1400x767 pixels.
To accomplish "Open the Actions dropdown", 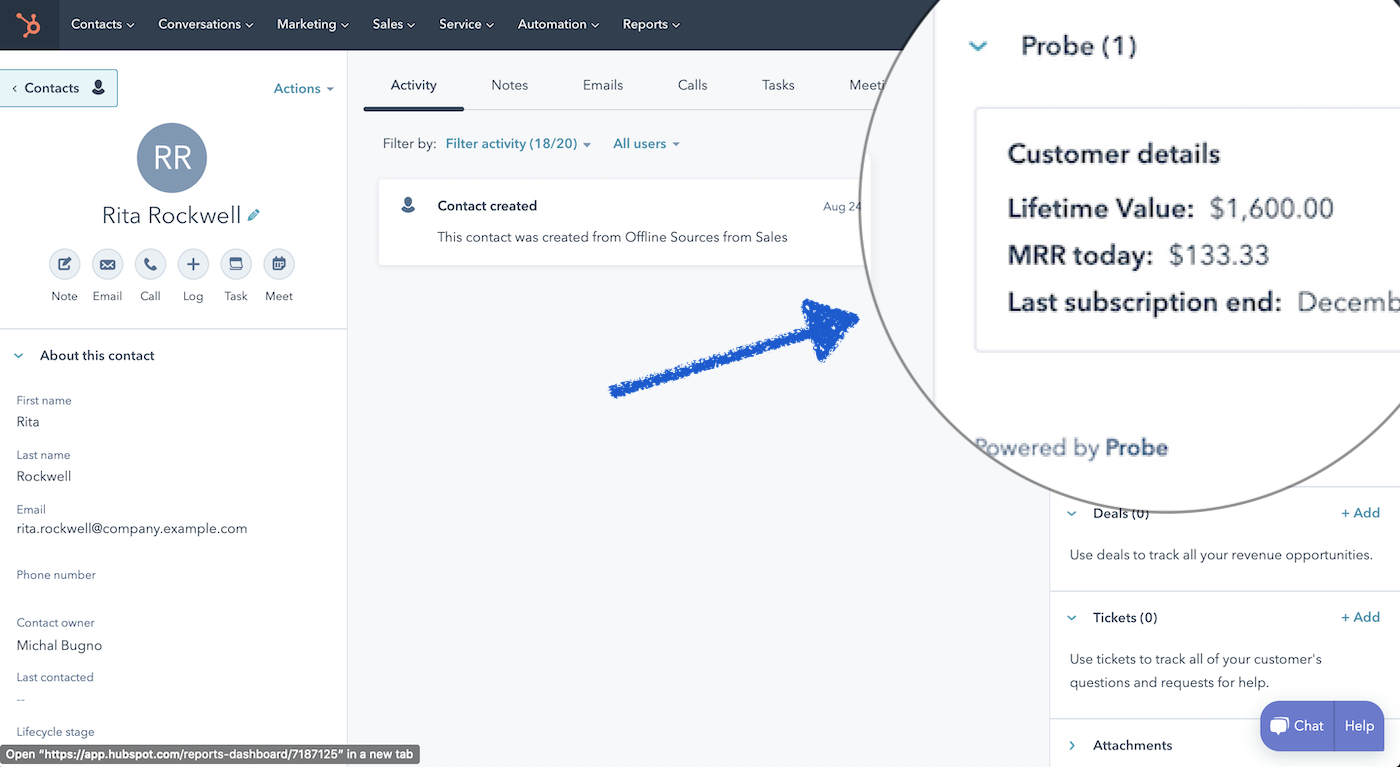I will (x=304, y=89).
